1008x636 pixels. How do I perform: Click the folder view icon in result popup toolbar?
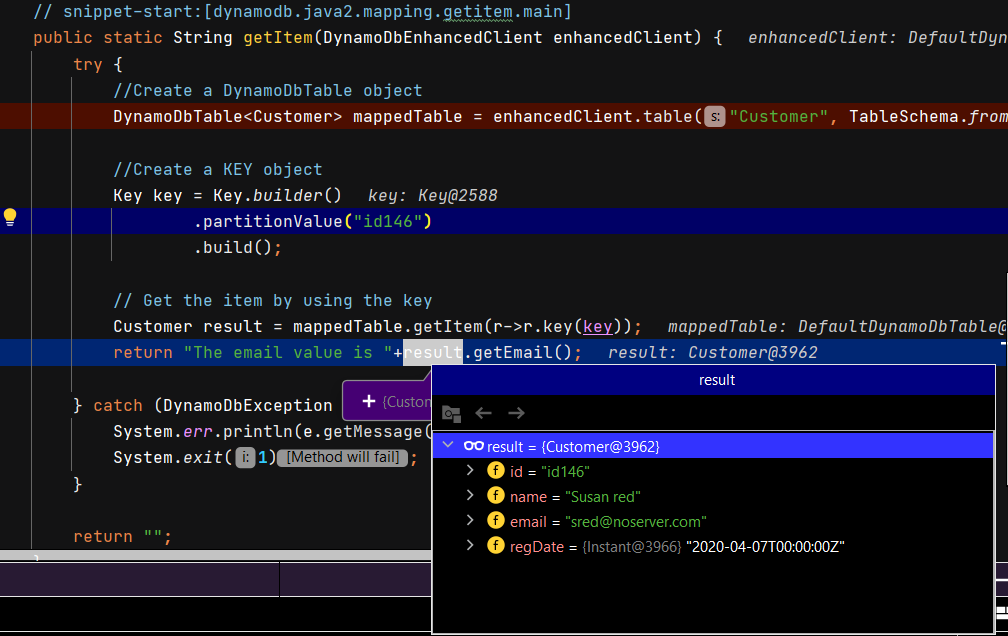(452, 414)
